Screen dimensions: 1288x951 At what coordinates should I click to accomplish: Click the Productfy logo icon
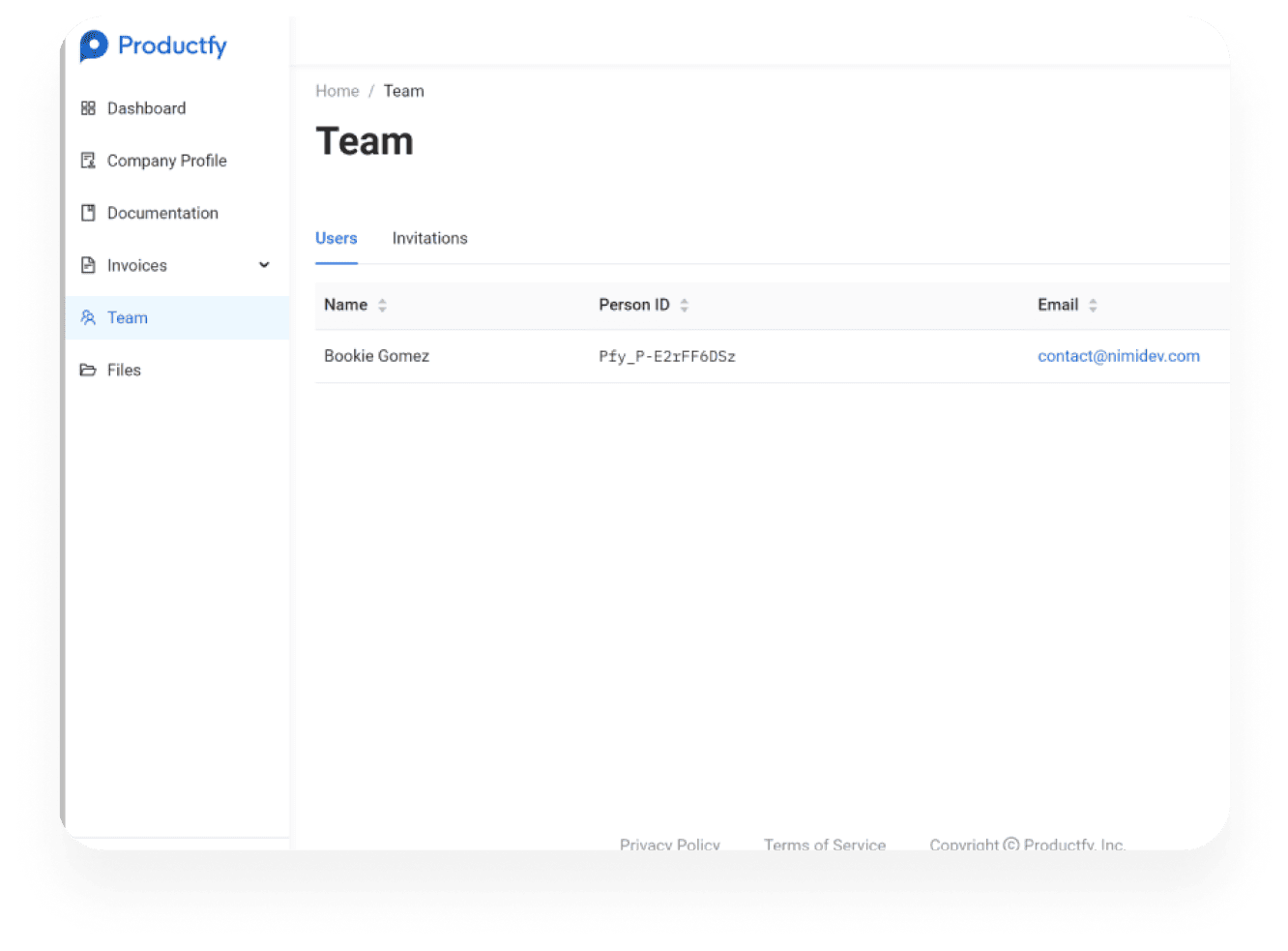[94, 45]
